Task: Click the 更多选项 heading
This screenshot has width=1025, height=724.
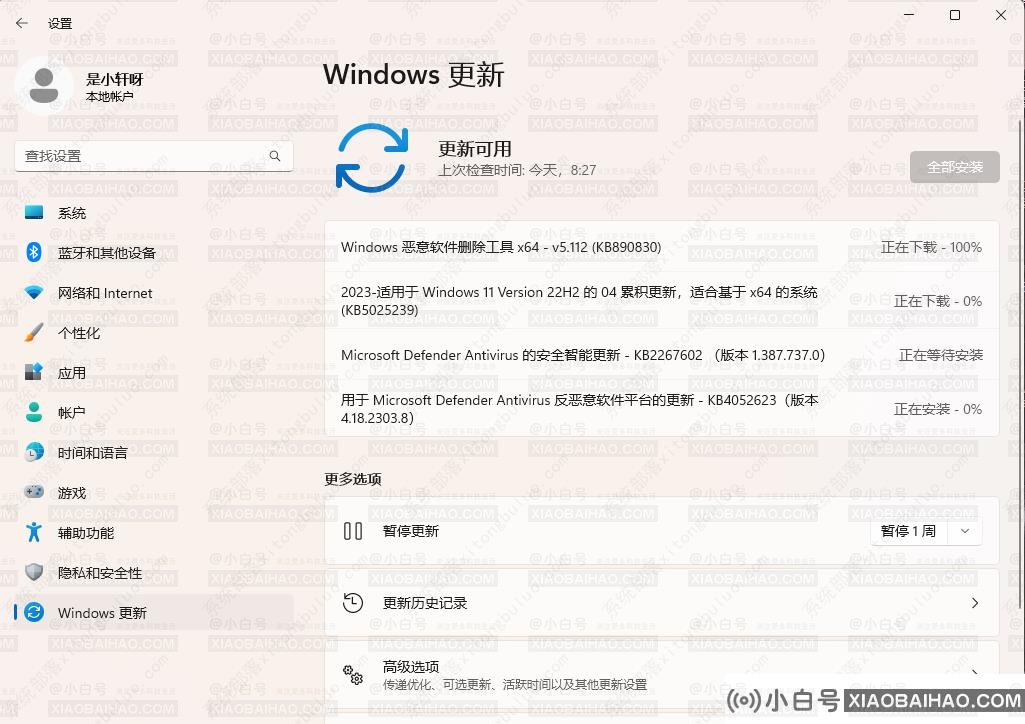Action: tap(353, 479)
